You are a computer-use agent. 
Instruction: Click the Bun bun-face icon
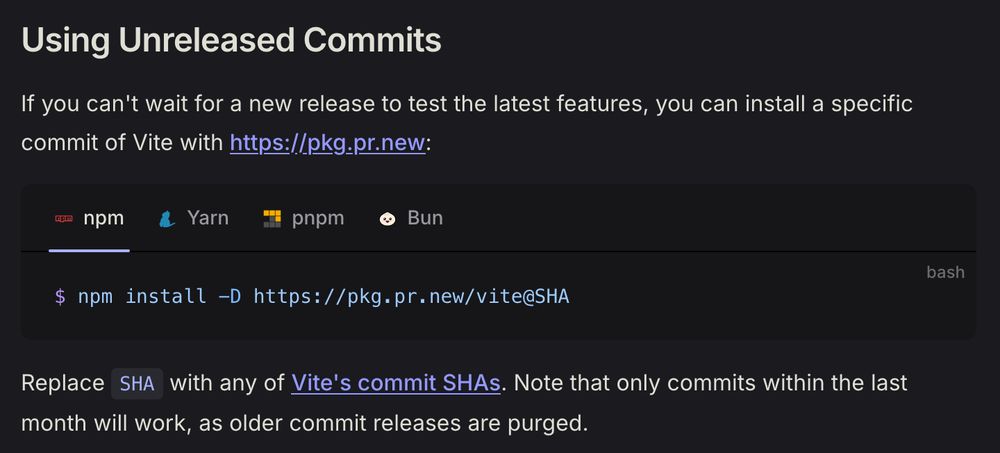coord(387,219)
